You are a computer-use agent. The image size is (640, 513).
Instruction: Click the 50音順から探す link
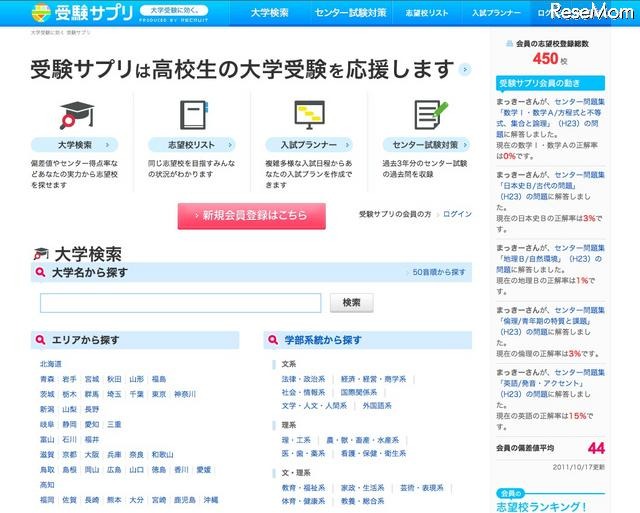[439, 272]
